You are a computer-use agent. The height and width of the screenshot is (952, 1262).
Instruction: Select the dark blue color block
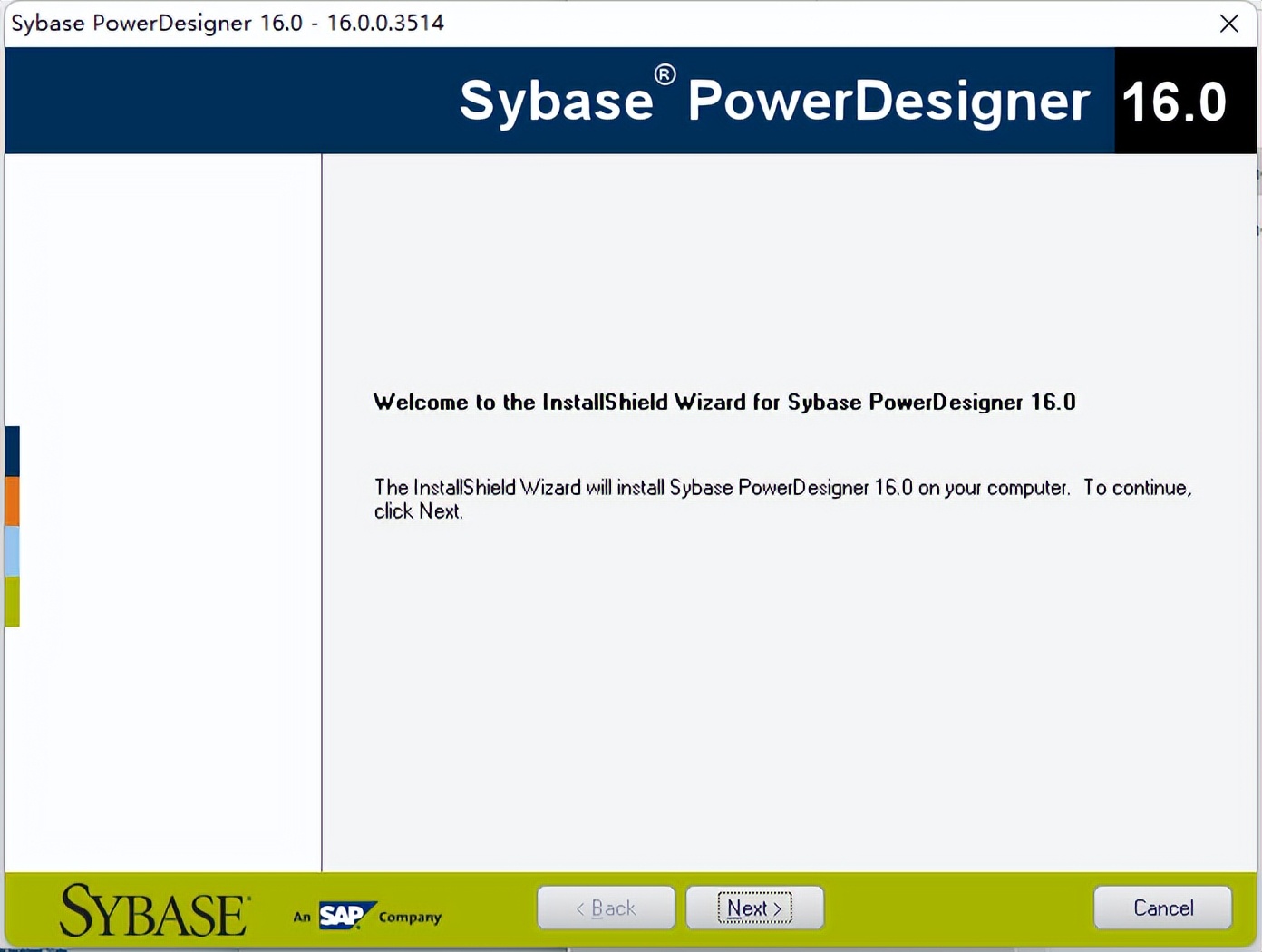pyautogui.click(x=12, y=451)
